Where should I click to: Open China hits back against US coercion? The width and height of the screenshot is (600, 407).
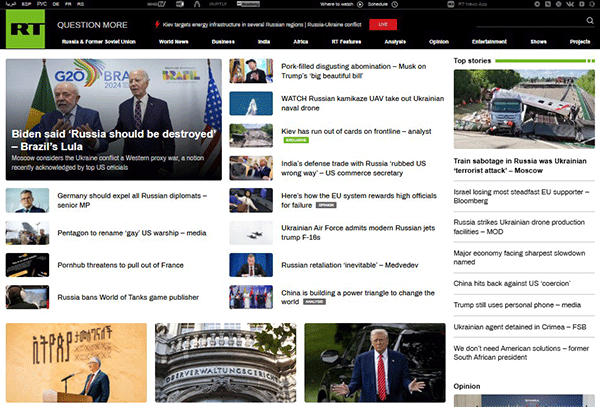512,283
